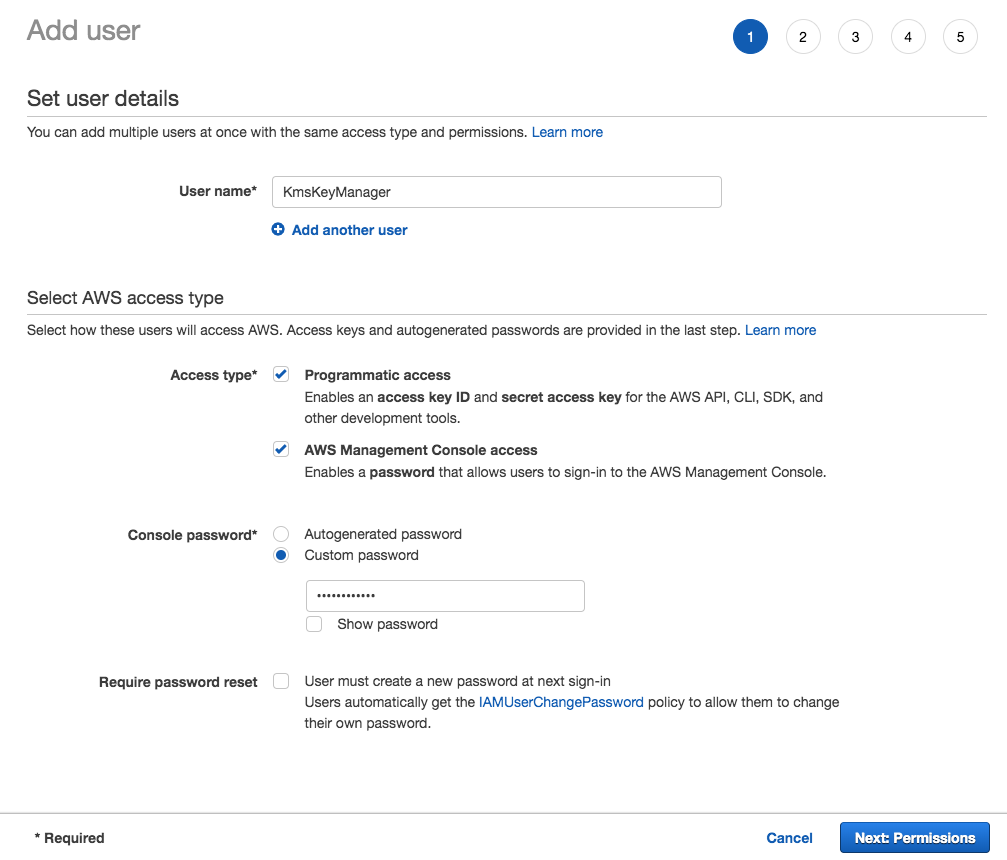Go to wizard step 1 circle
The height and width of the screenshot is (860, 1007).
tap(750, 37)
